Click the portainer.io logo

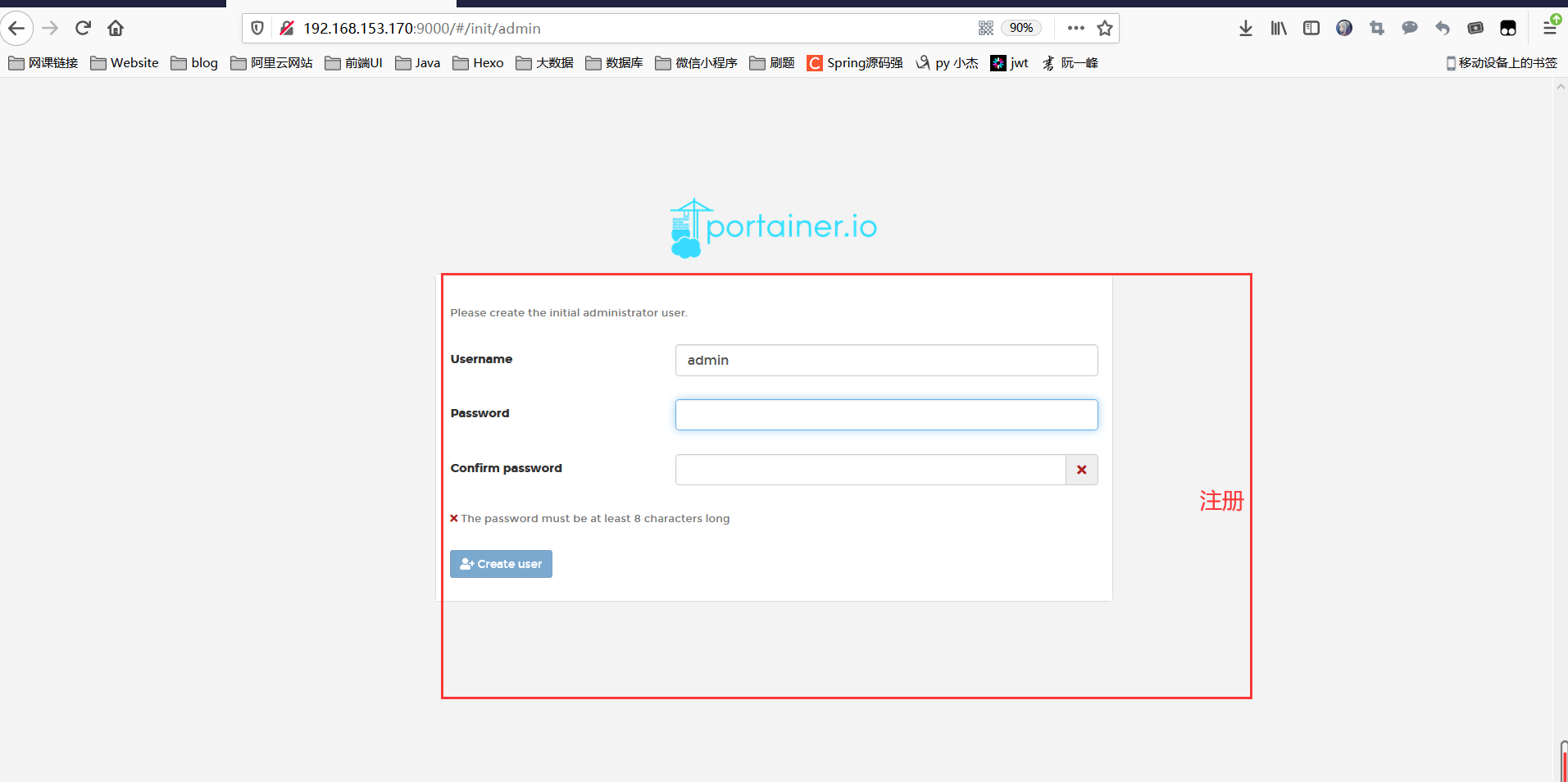pyautogui.click(x=774, y=228)
